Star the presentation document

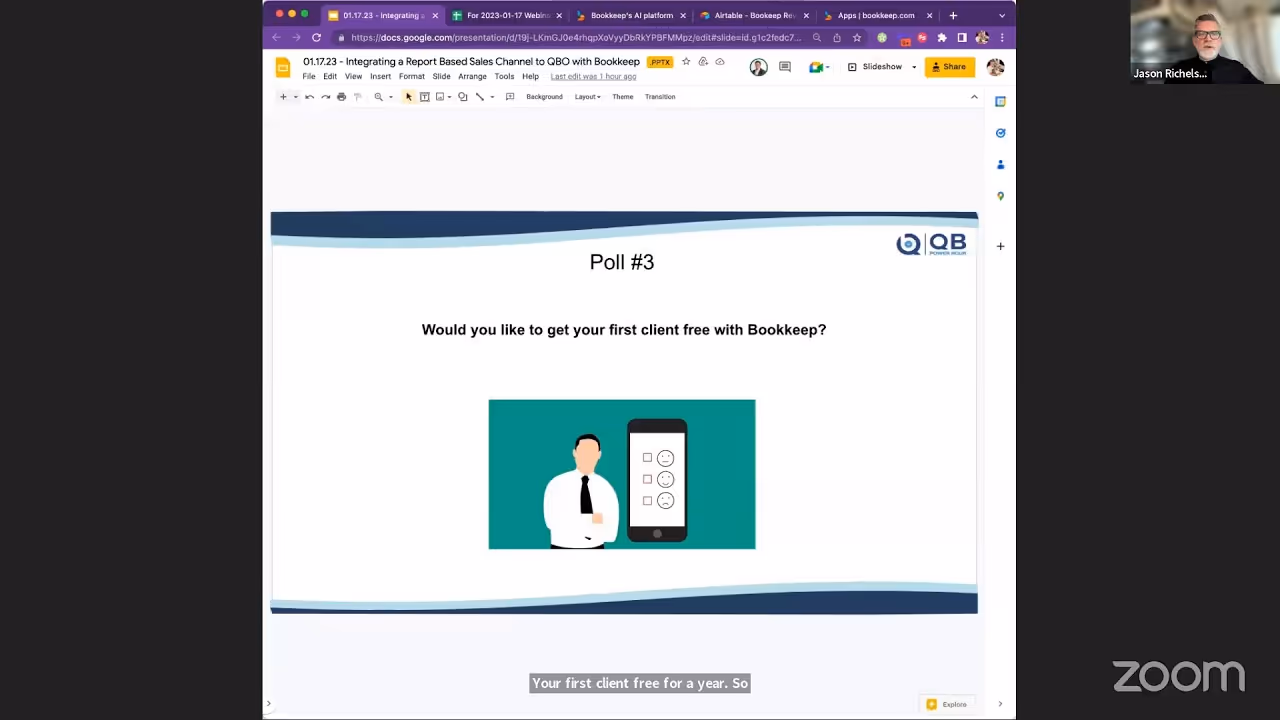(x=686, y=62)
